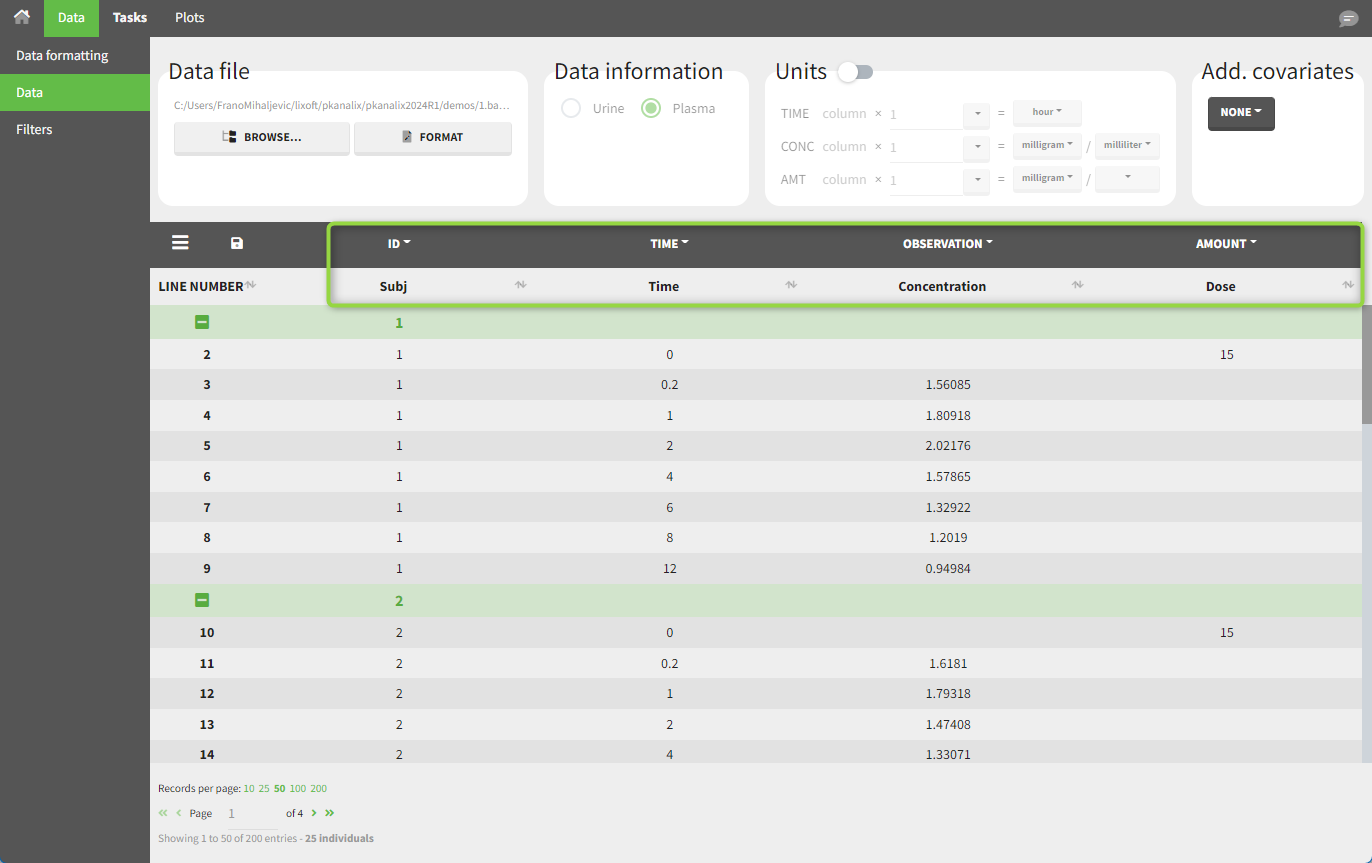Sort table by LINE NUMBER icon
This screenshot has height=863, width=1372.
(x=251, y=286)
